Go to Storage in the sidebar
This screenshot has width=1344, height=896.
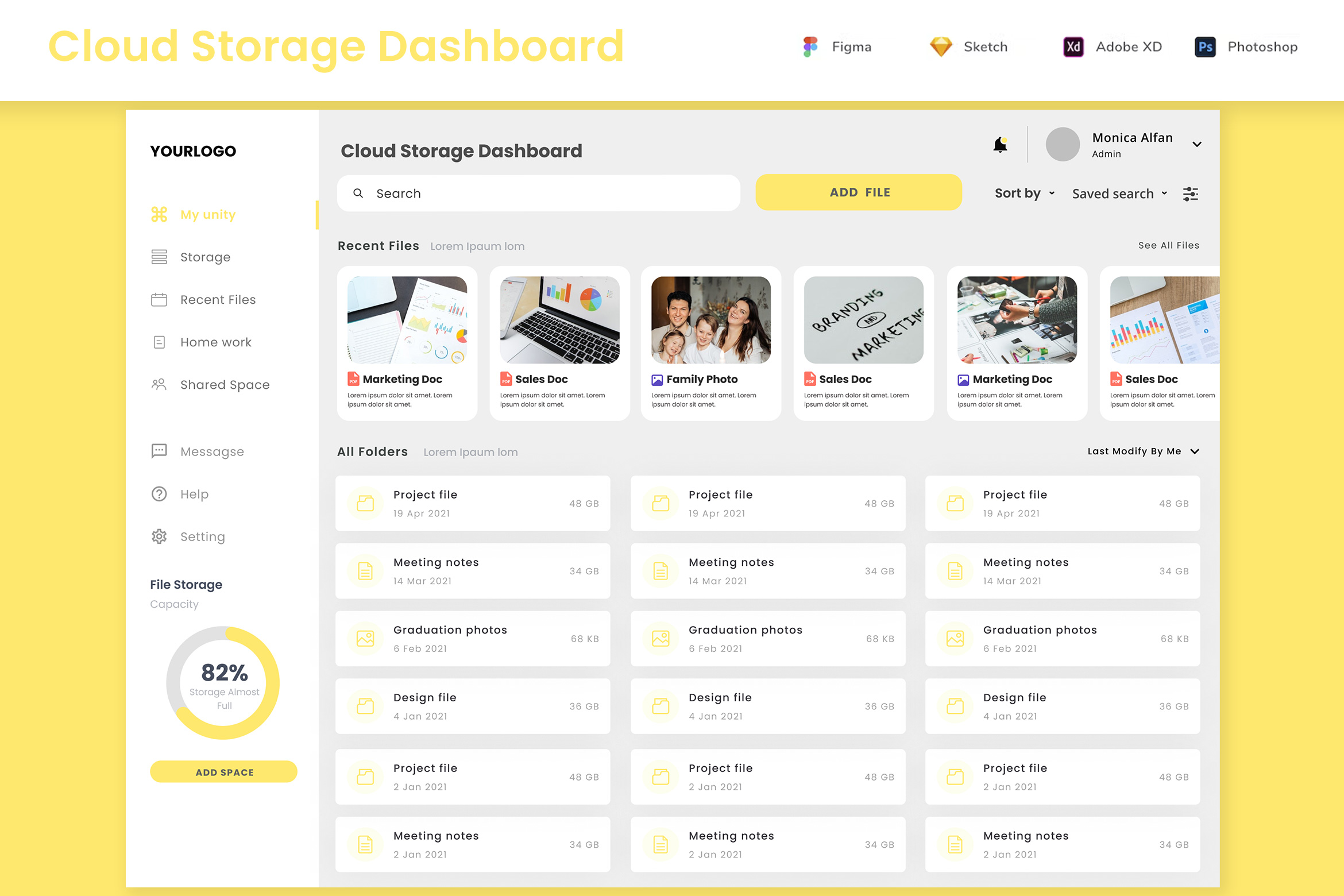point(205,257)
